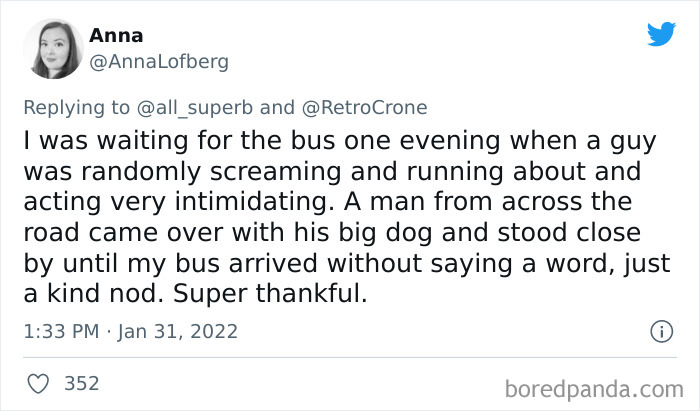Like the tweet with the heart icon
The image size is (700, 411).
coord(40,383)
